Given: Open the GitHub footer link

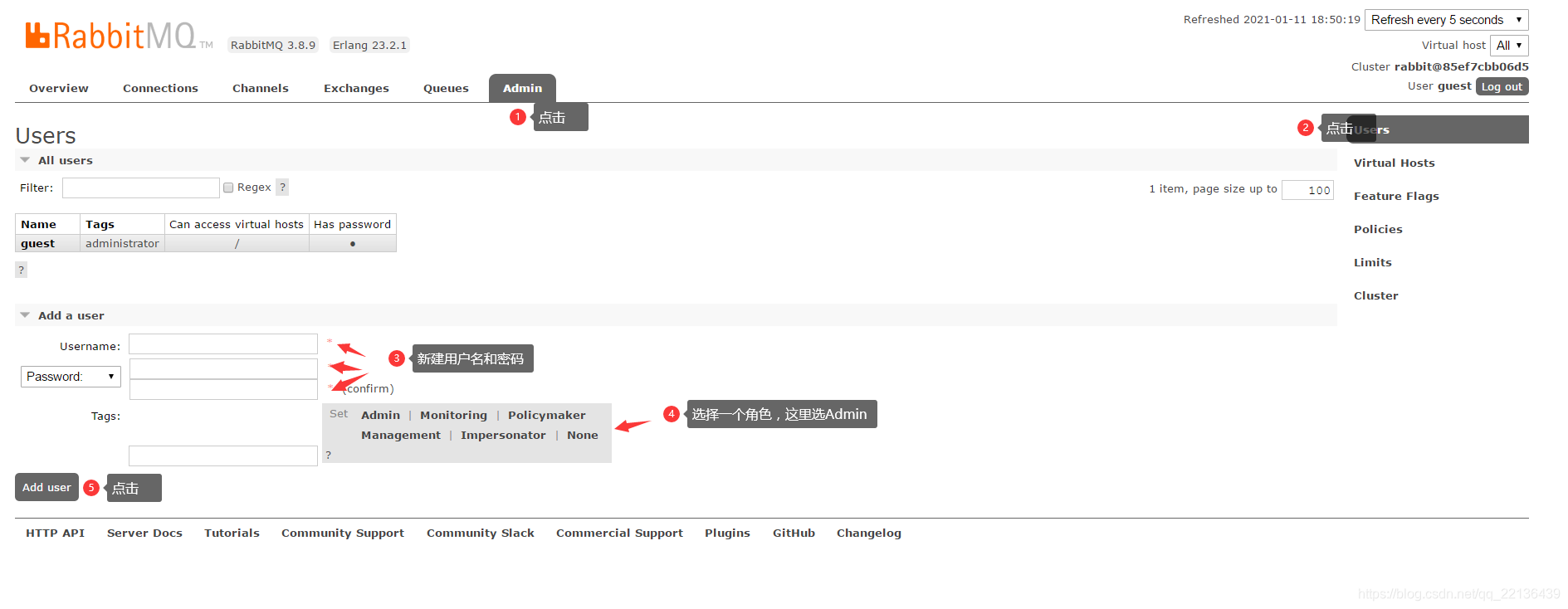Looking at the screenshot, I should tap(794, 533).
